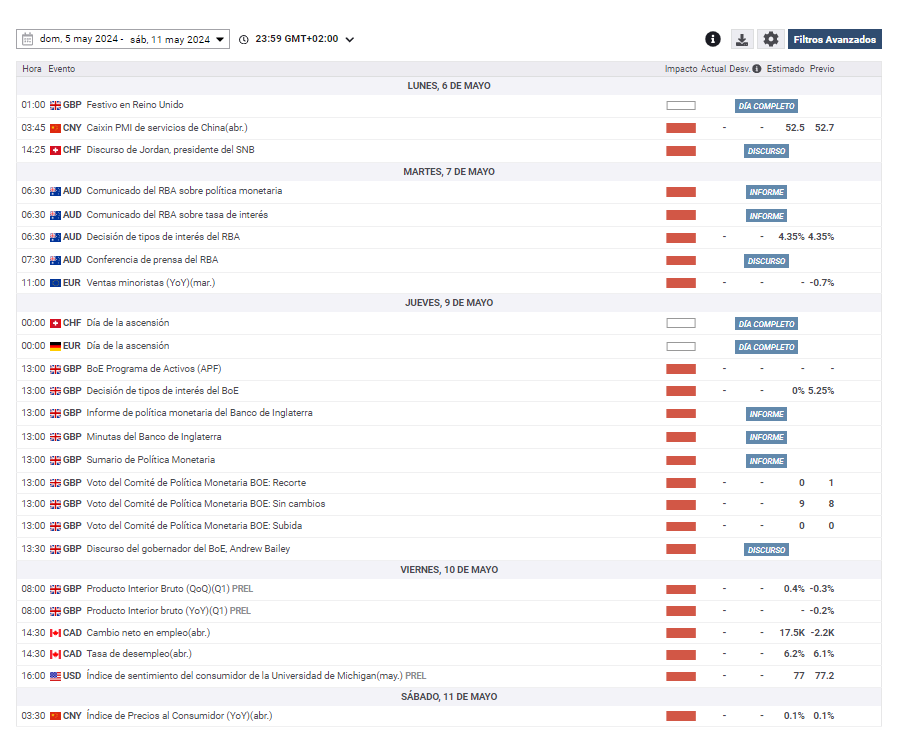The width and height of the screenshot is (898, 730).
Task: Click the info icon in the top toolbar
Action: pos(713,39)
